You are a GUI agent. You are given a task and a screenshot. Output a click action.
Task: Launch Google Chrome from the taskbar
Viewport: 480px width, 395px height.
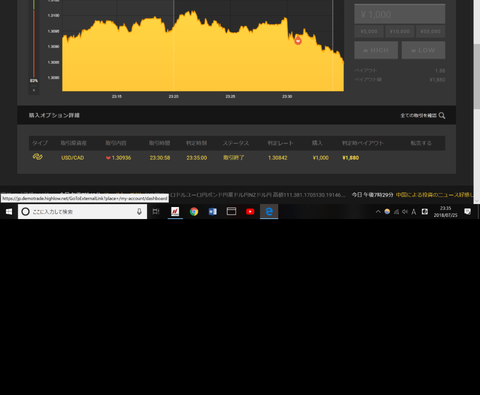click(194, 211)
